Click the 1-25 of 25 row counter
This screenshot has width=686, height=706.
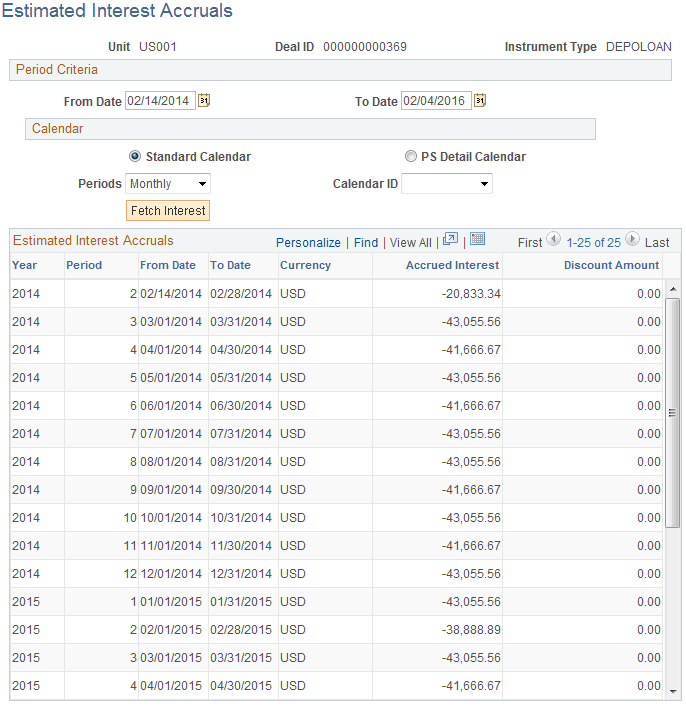(x=593, y=243)
